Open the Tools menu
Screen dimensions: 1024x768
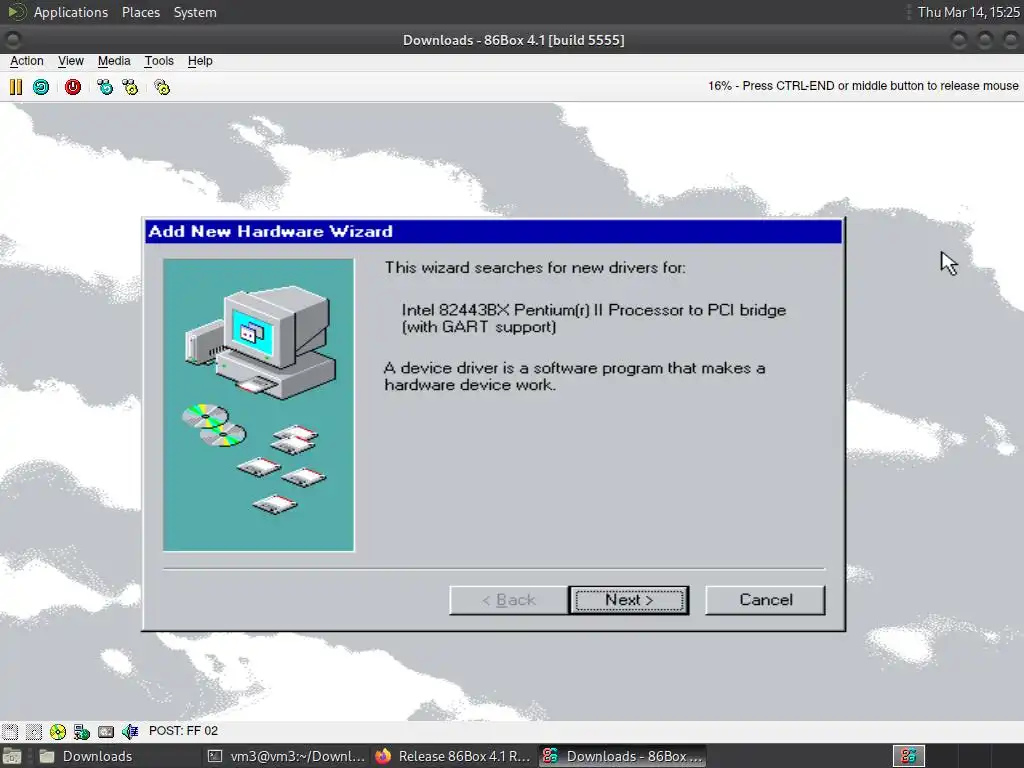pyautogui.click(x=159, y=61)
